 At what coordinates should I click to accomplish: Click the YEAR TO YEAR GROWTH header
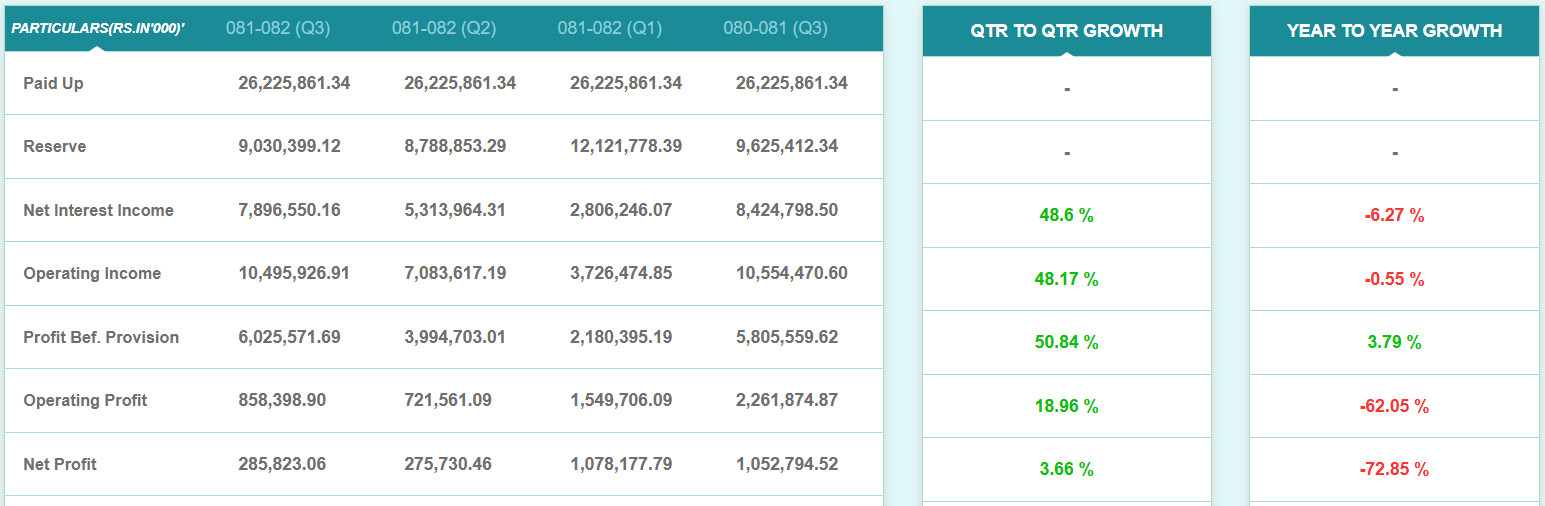(1395, 31)
